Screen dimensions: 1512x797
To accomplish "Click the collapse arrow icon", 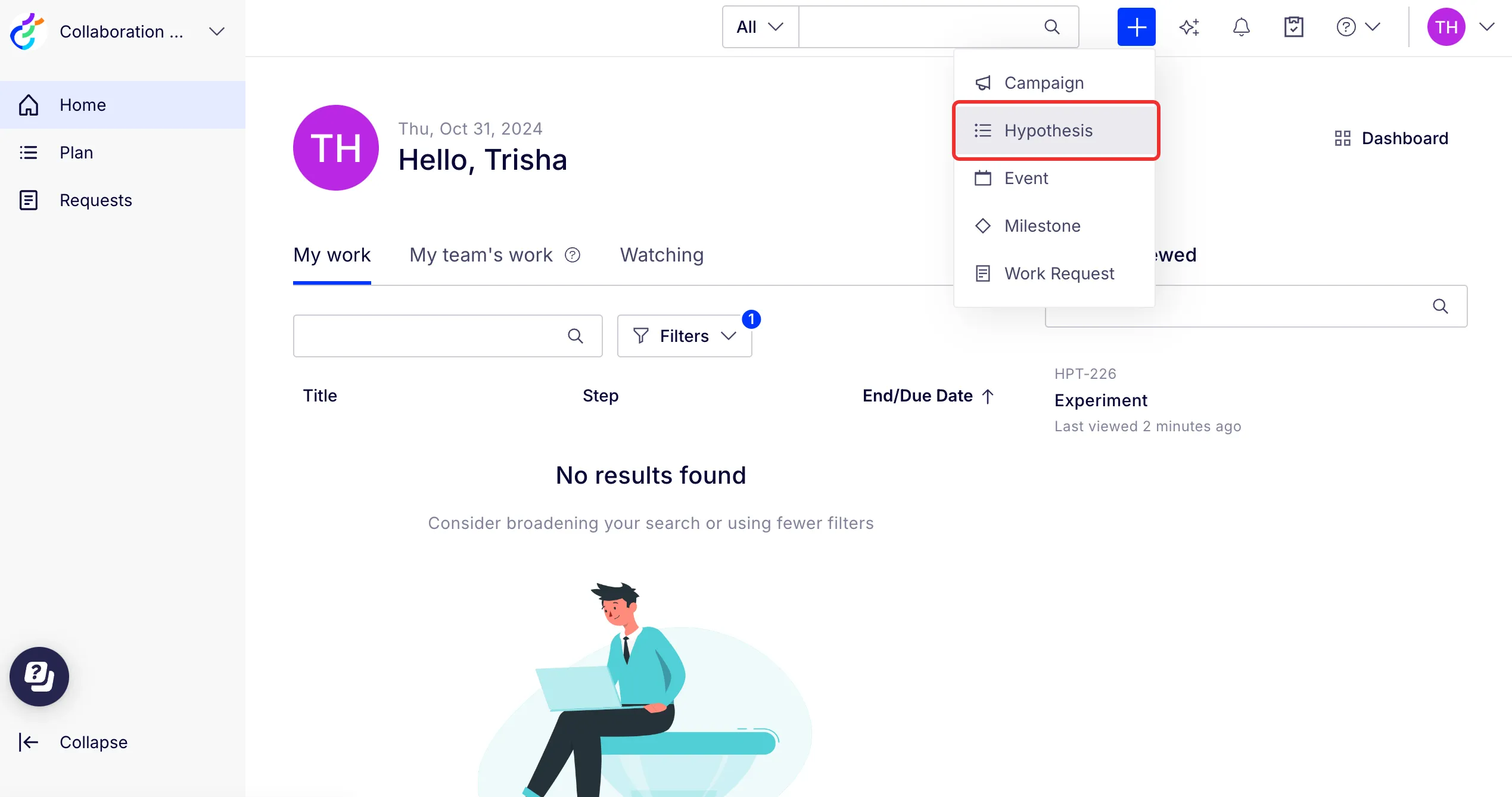I will tap(29, 742).
